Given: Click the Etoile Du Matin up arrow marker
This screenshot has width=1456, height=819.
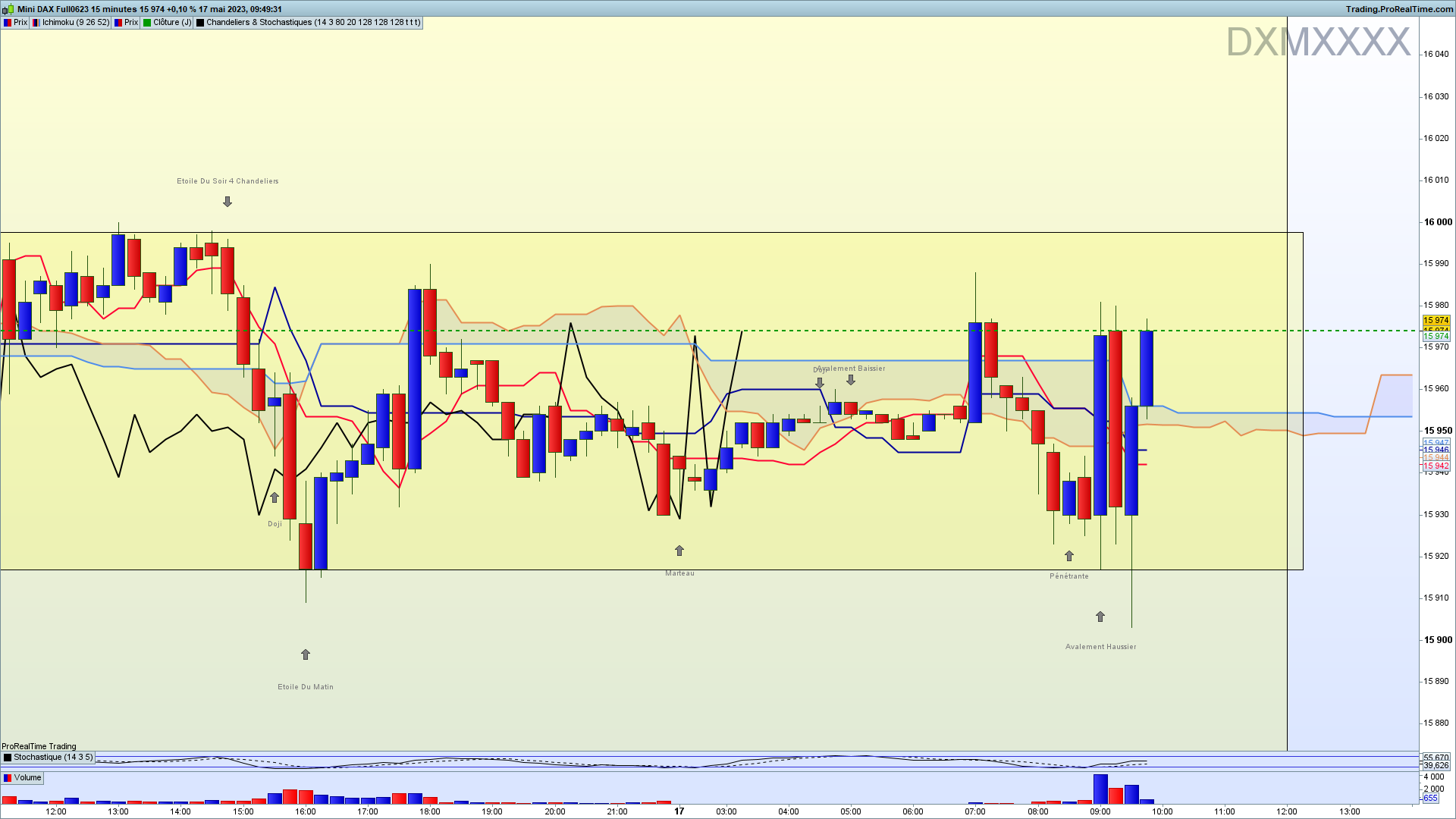Looking at the screenshot, I should pos(306,654).
